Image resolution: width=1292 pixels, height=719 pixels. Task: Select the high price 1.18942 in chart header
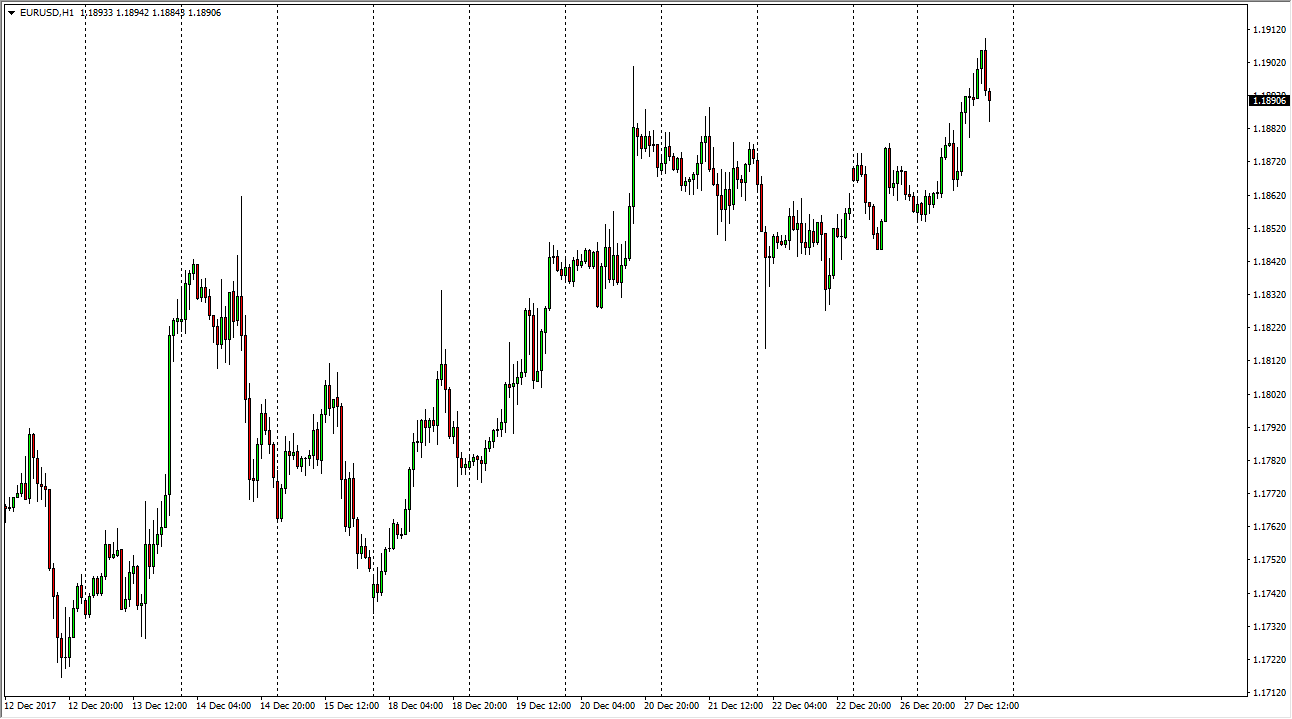pos(132,13)
